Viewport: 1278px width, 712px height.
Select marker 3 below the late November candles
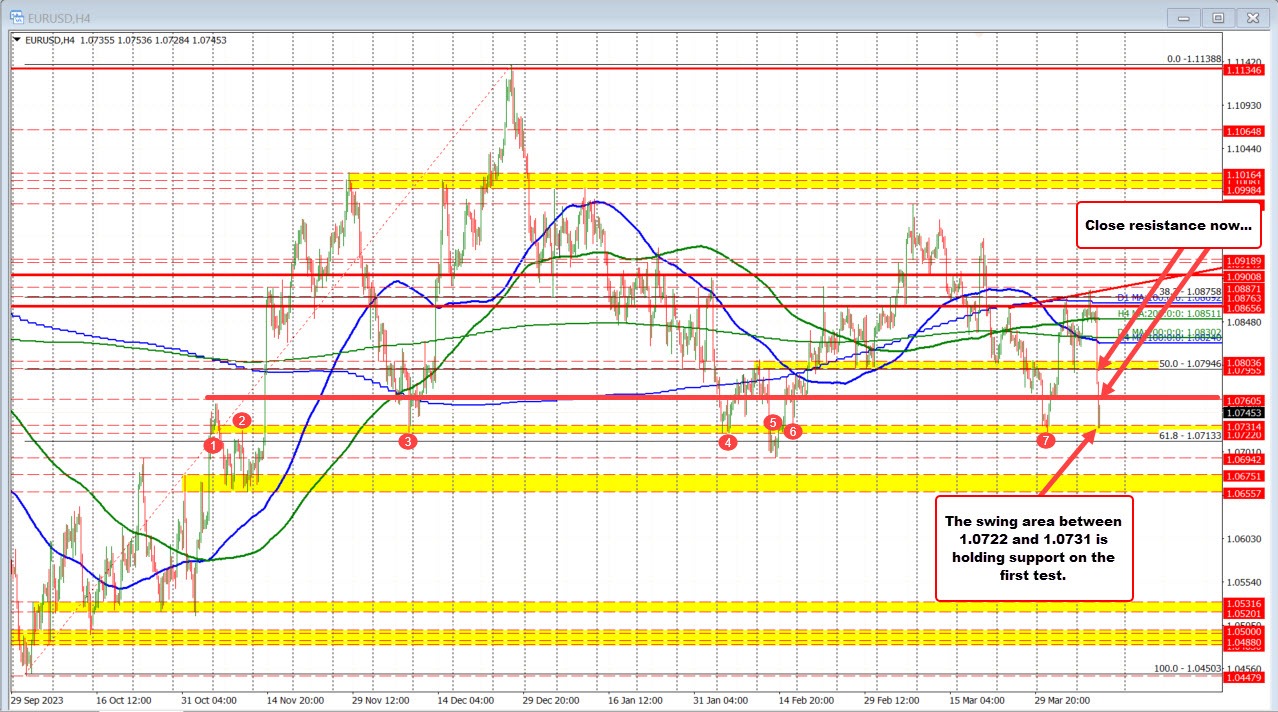407,440
